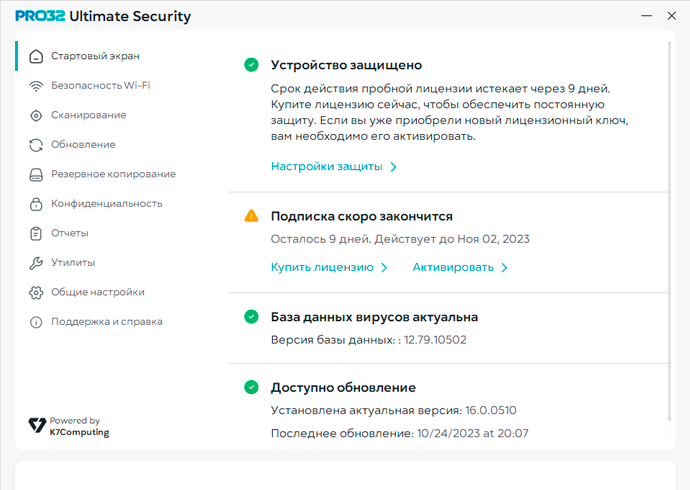
Task: Click the Стартовый экран home icon
Action: [x=36, y=56]
